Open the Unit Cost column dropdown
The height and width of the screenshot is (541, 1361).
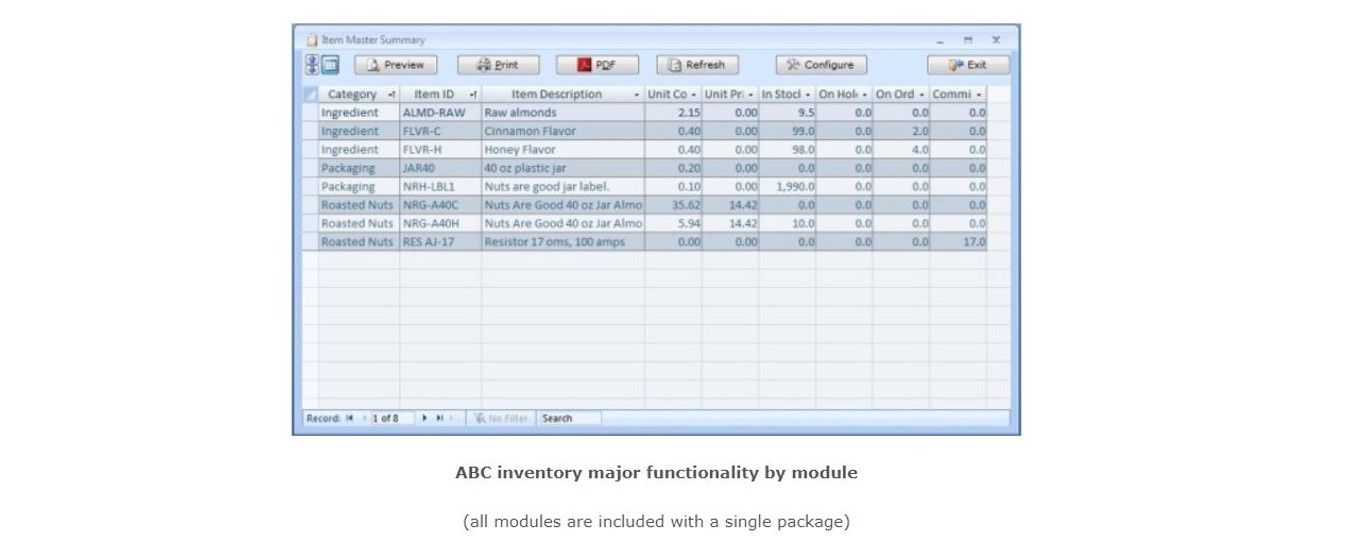694,94
